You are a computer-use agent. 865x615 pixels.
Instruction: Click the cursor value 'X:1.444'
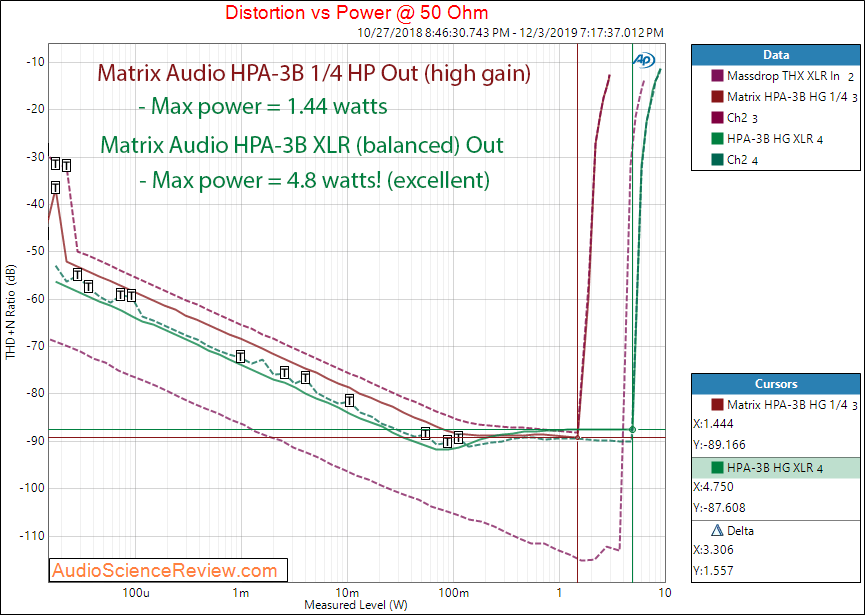(x=713, y=424)
